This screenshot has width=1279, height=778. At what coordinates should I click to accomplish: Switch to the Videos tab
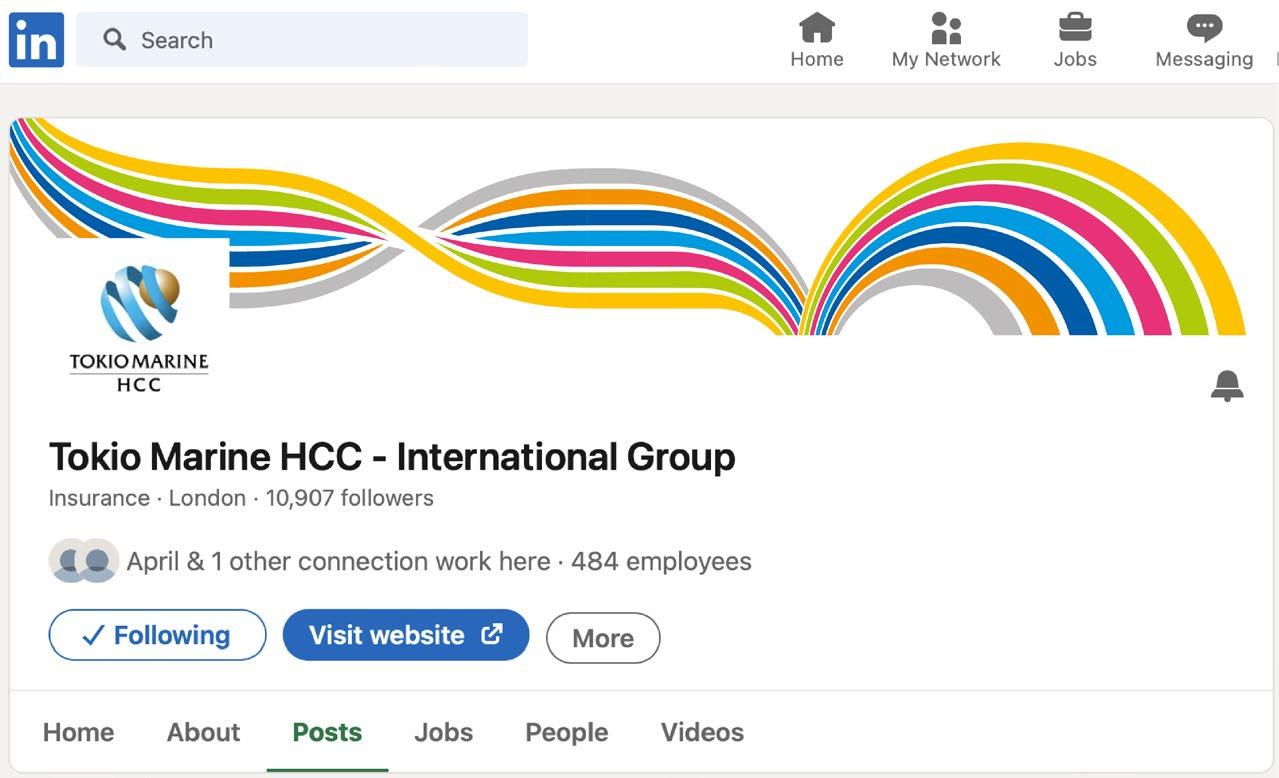tap(702, 732)
